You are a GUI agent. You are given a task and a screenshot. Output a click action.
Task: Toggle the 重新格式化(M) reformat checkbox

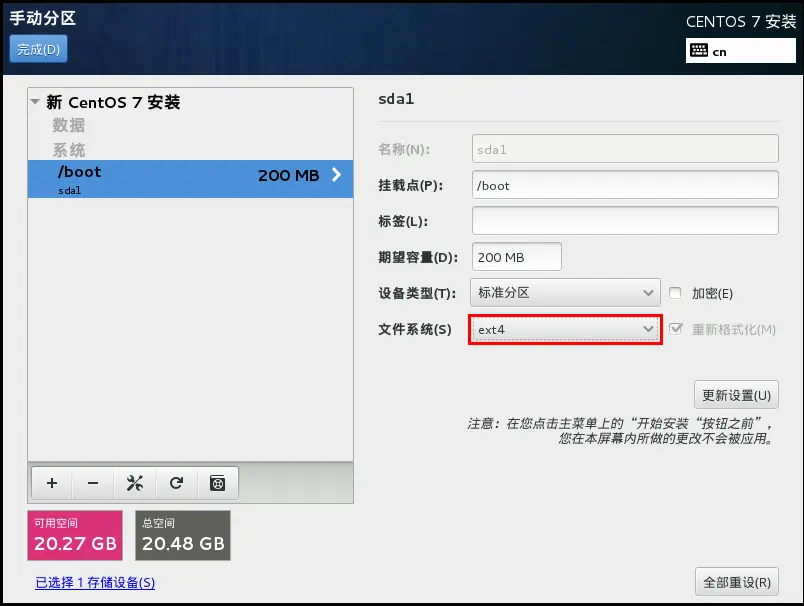[x=676, y=329]
